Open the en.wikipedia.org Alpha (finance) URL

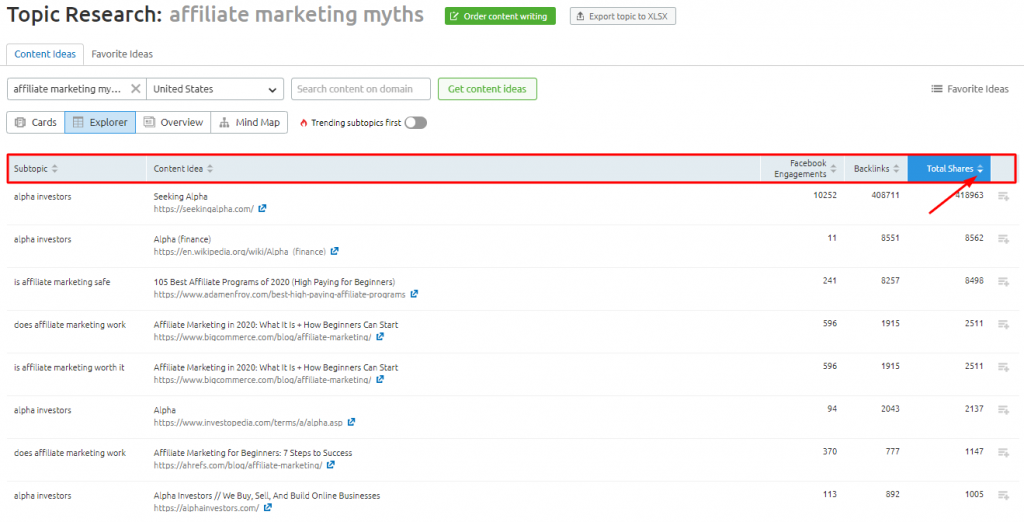click(x=239, y=252)
